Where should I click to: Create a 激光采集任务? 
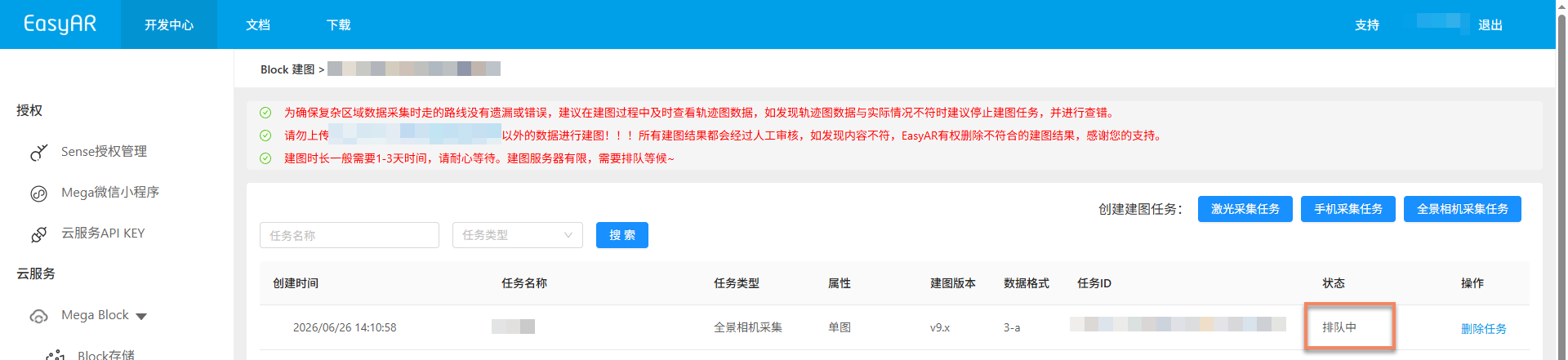1245,209
